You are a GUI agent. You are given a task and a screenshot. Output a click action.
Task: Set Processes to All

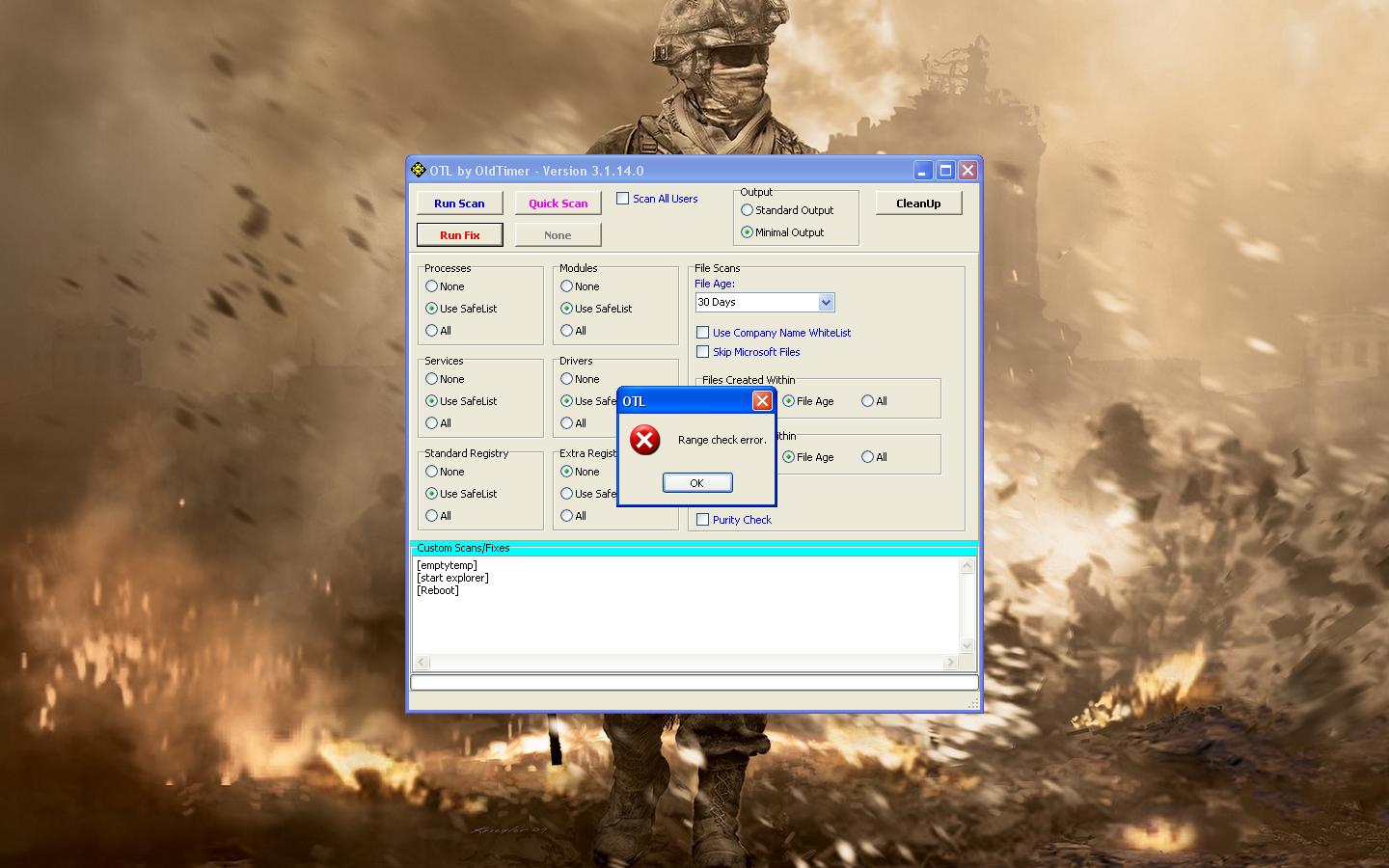pos(431,331)
